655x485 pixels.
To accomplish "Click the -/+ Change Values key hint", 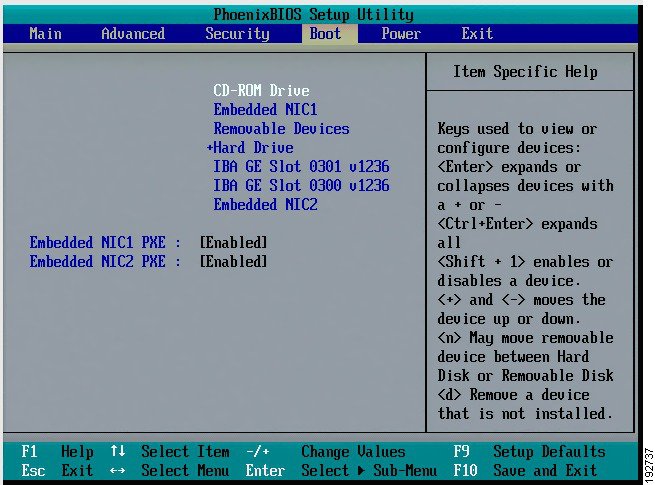I will pyautogui.click(x=326, y=452).
